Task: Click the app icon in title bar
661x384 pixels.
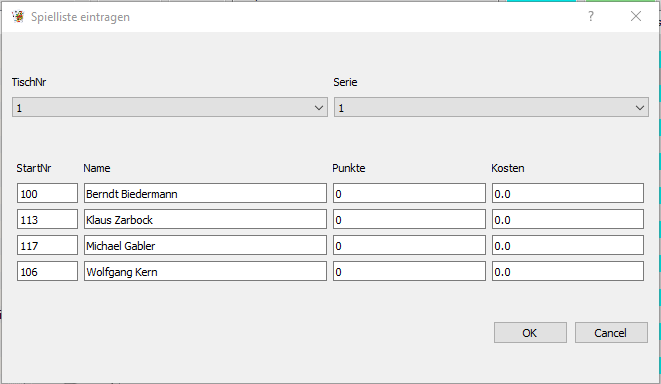Action: (18, 17)
